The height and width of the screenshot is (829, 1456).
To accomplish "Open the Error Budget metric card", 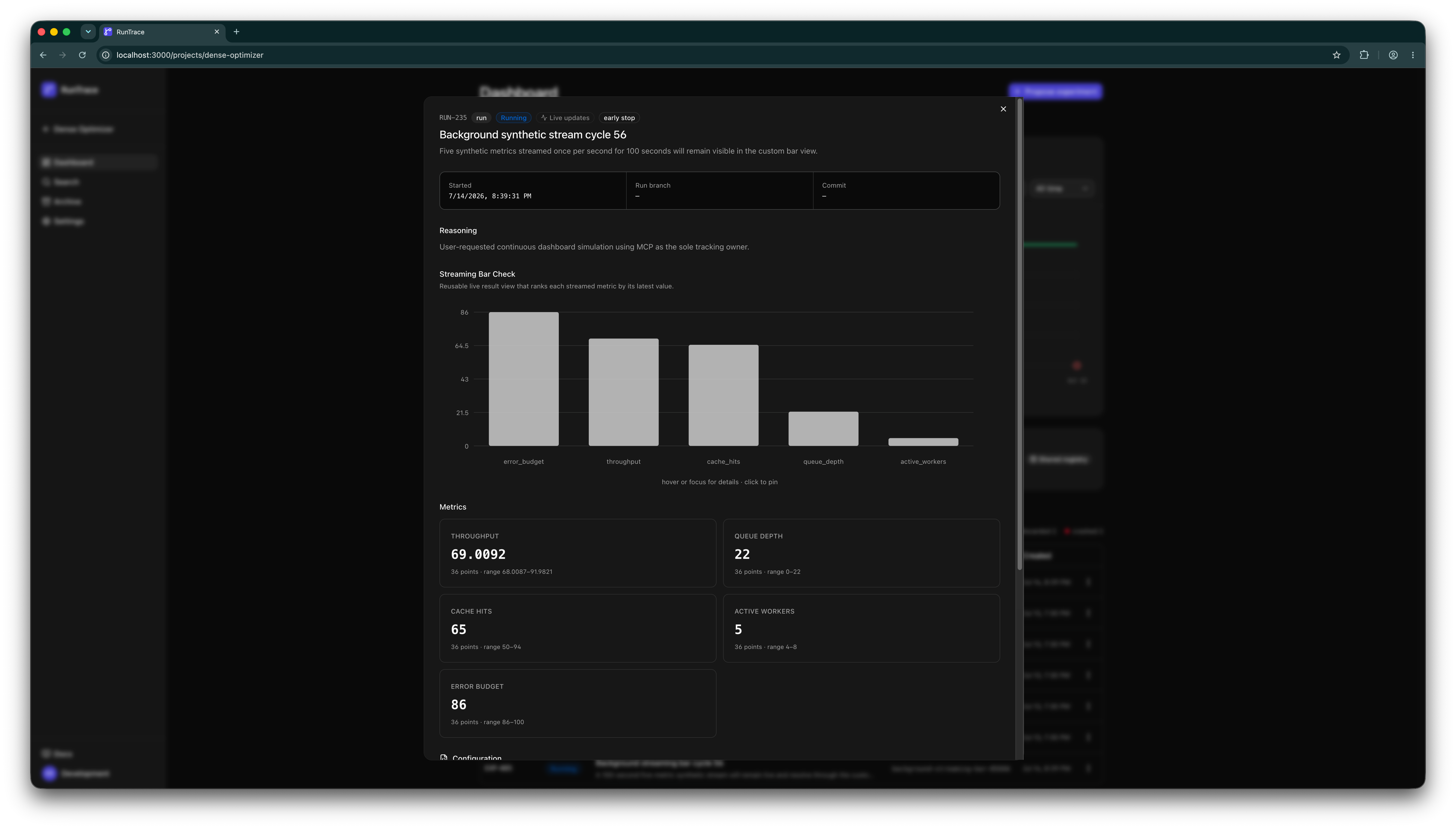I will tap(577, 703).
